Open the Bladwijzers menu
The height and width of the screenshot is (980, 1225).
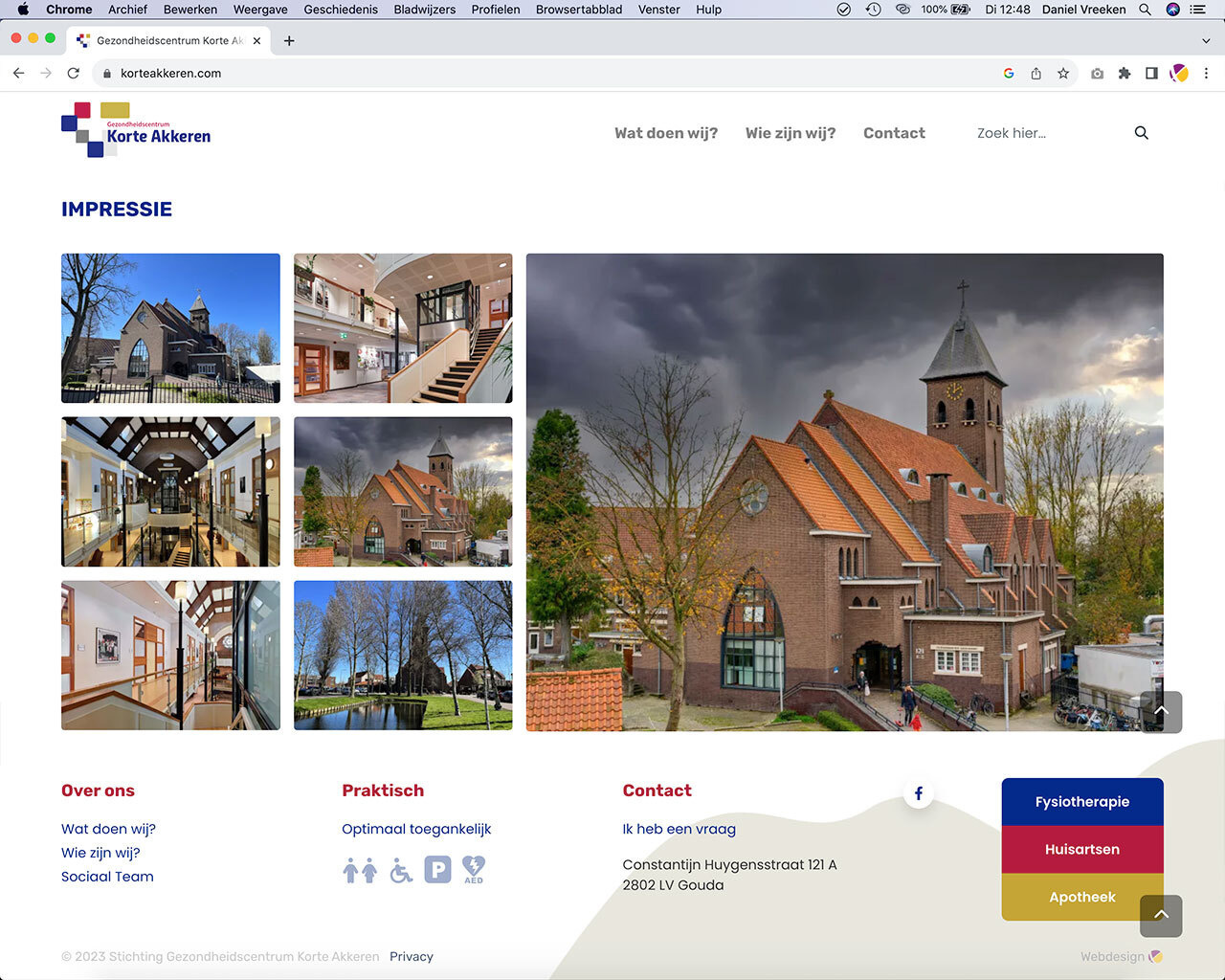tap(425, 10)
